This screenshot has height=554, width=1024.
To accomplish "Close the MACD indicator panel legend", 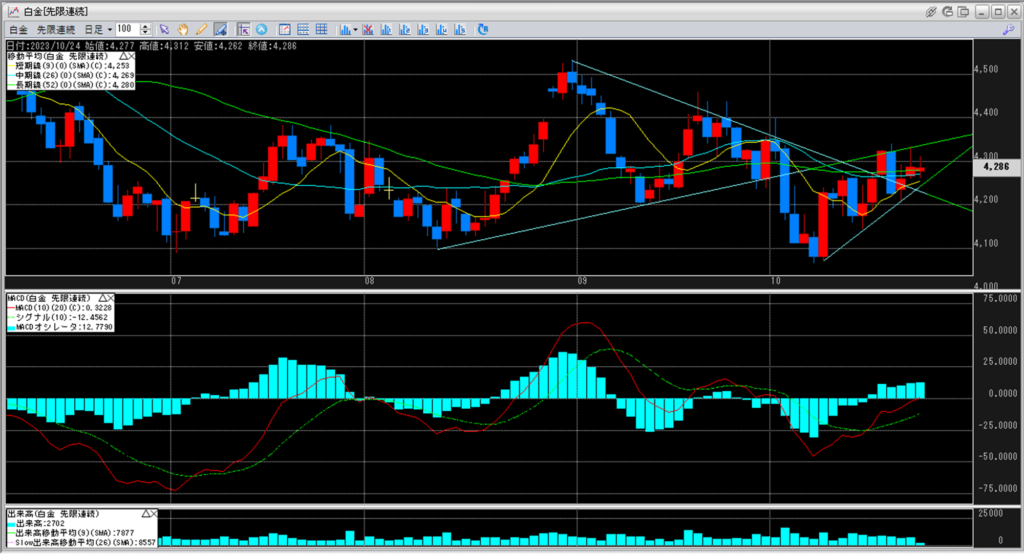I will coord(111,298).
